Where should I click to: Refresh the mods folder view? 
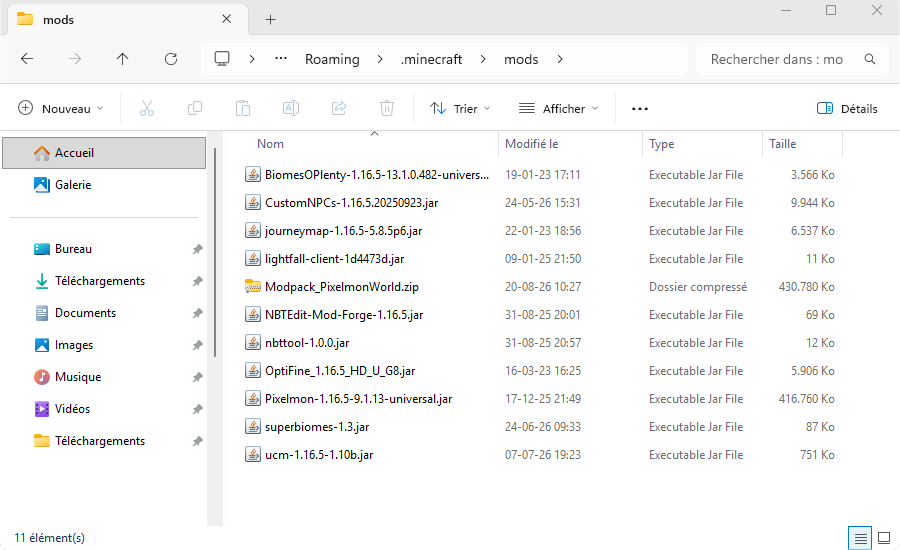170,59
